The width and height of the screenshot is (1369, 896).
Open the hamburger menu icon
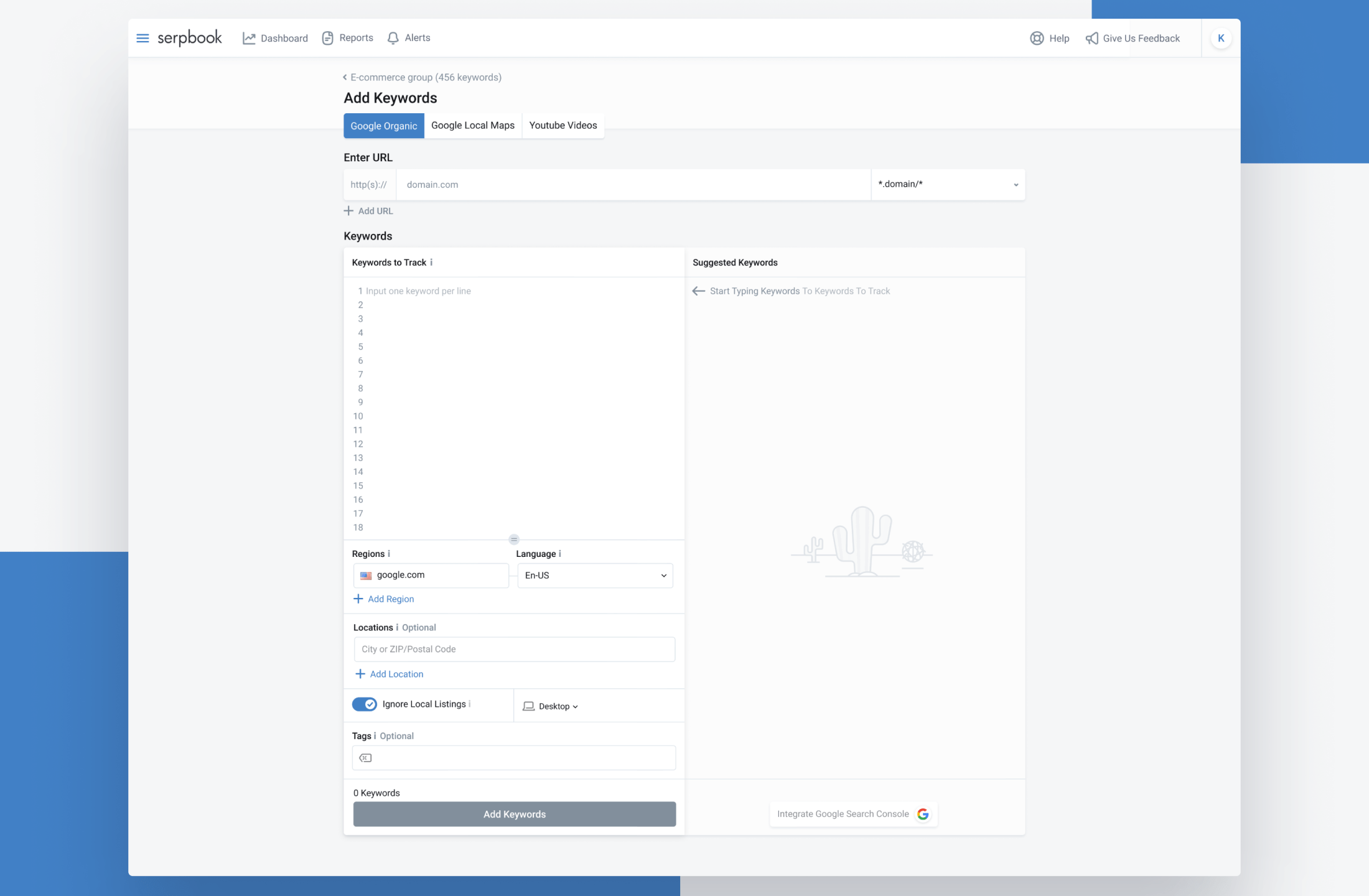(x=143, y=38)
